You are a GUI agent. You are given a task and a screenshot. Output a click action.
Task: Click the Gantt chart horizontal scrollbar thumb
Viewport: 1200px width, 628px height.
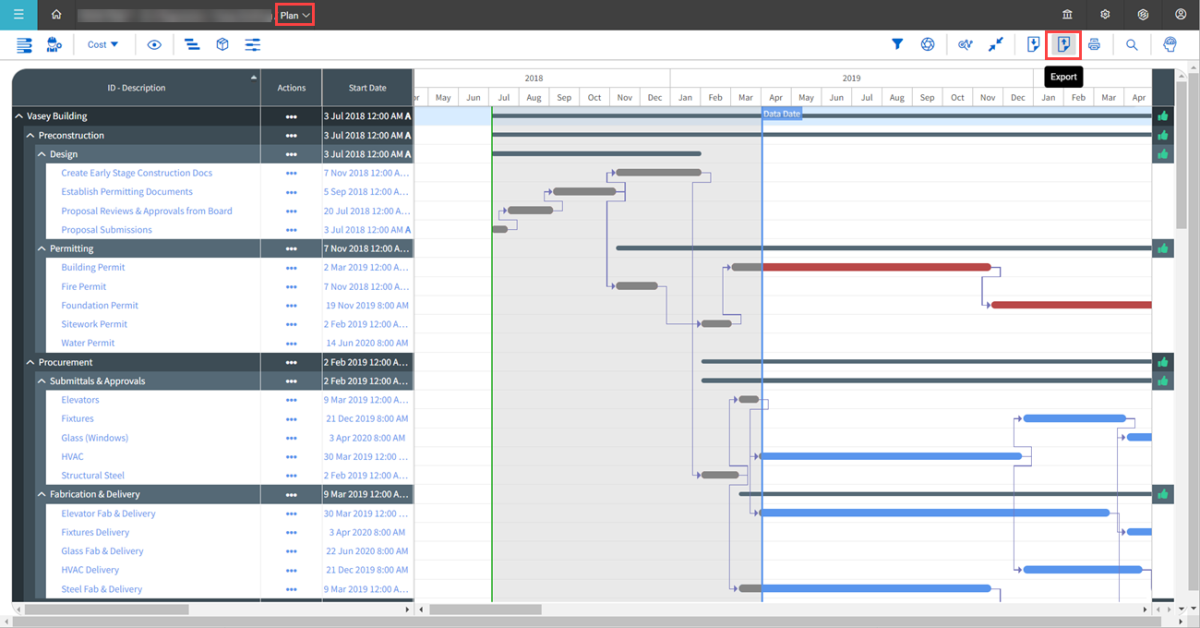pyautogui.click(x=485, y=609)
